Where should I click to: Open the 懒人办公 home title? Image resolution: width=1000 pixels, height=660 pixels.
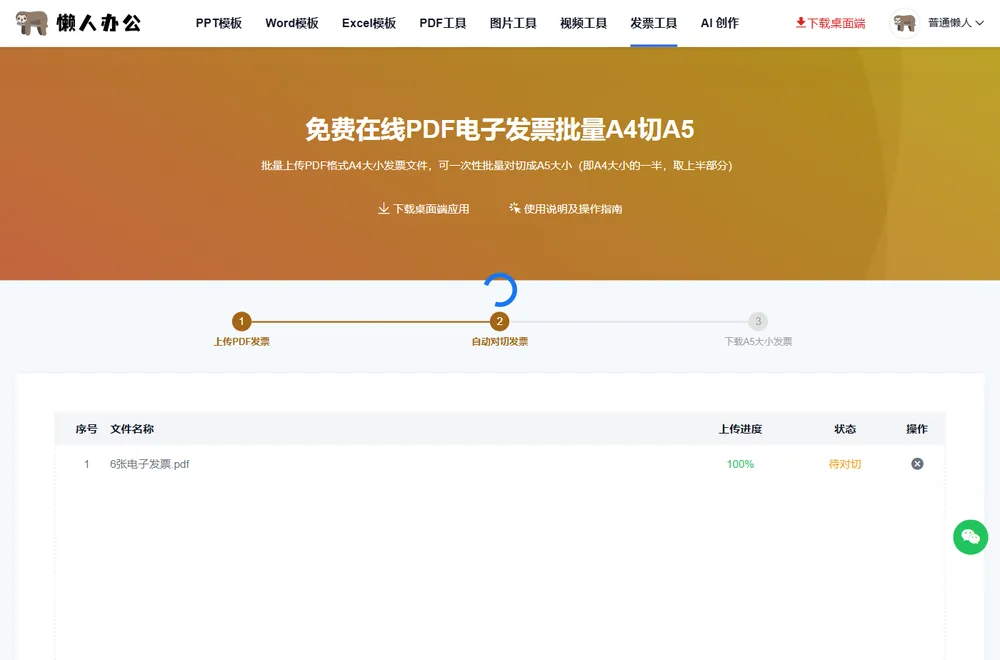pos(99,23)
